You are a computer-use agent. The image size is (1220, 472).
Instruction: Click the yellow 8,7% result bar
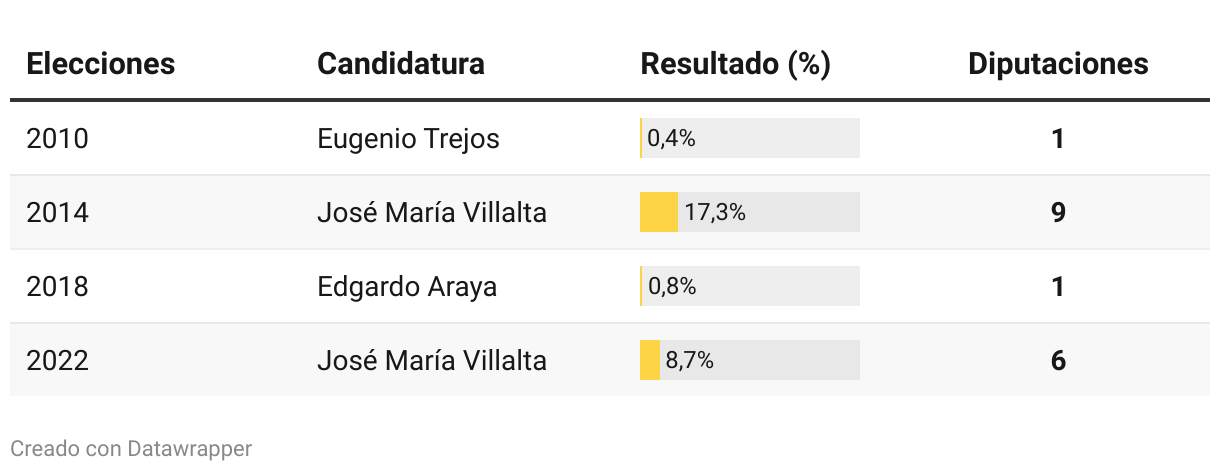coord(650,360)
